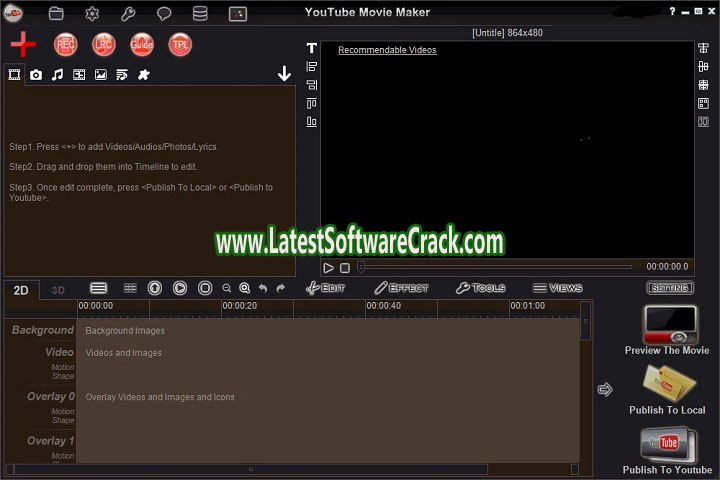Open the speech bubble feedback icon
720x480 pixels.
[x=164, y=14]
